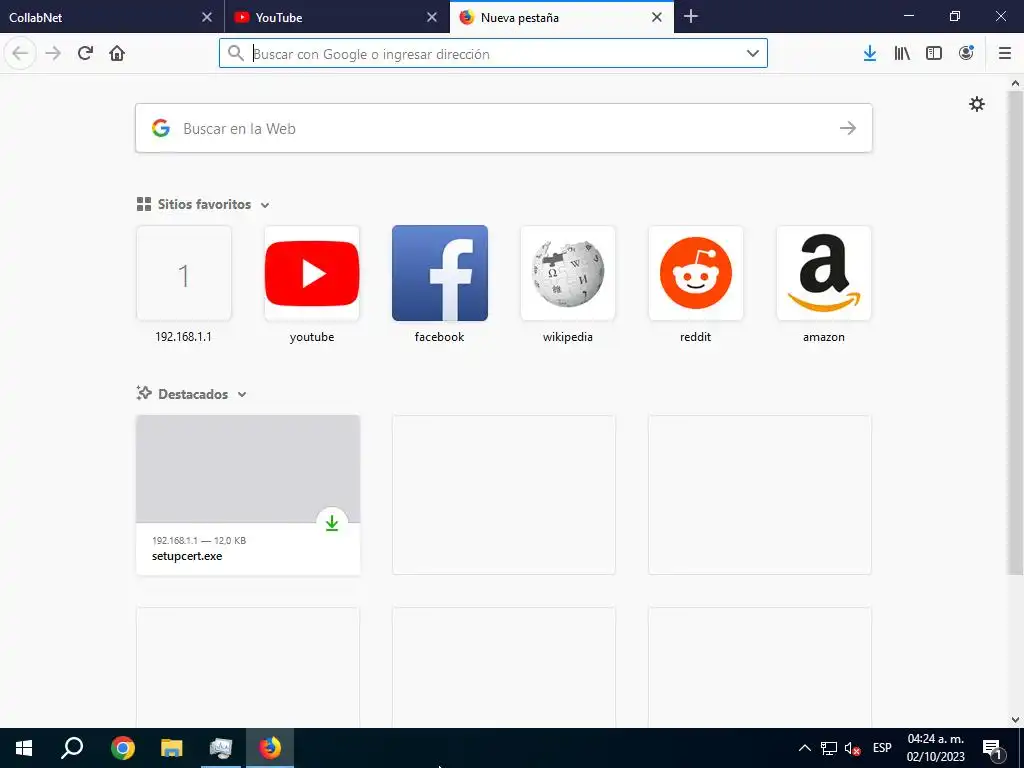This screenshot has height=768, width=1024.
Task: Focus the Buscar con Google address field
Action: 493,54
